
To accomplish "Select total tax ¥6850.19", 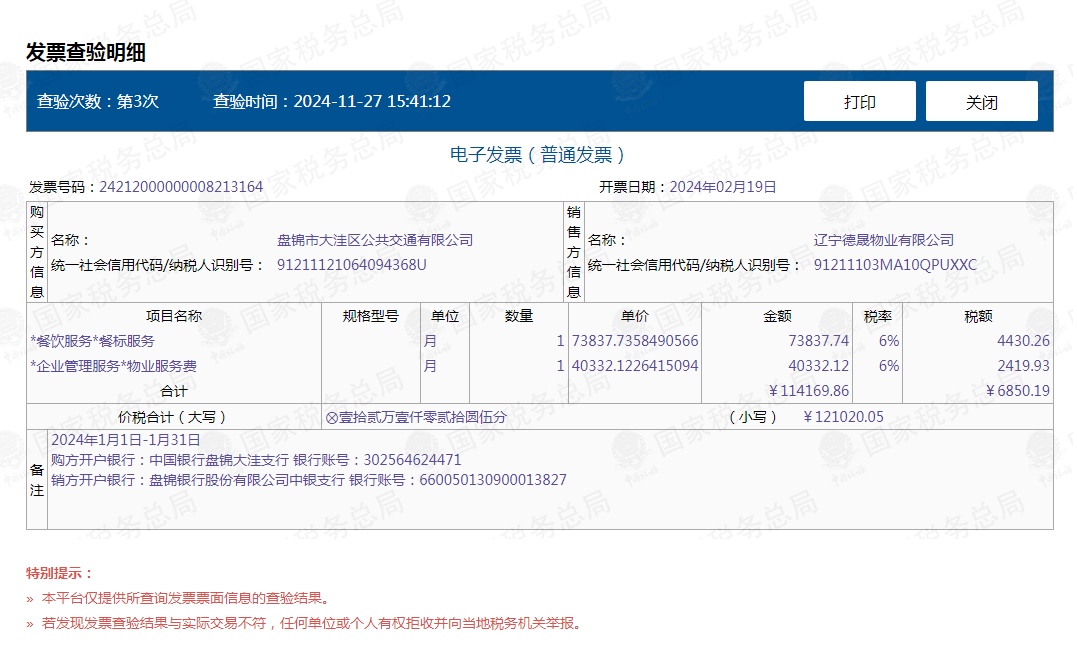I will pyautogui.click(x=1017, y=391).
